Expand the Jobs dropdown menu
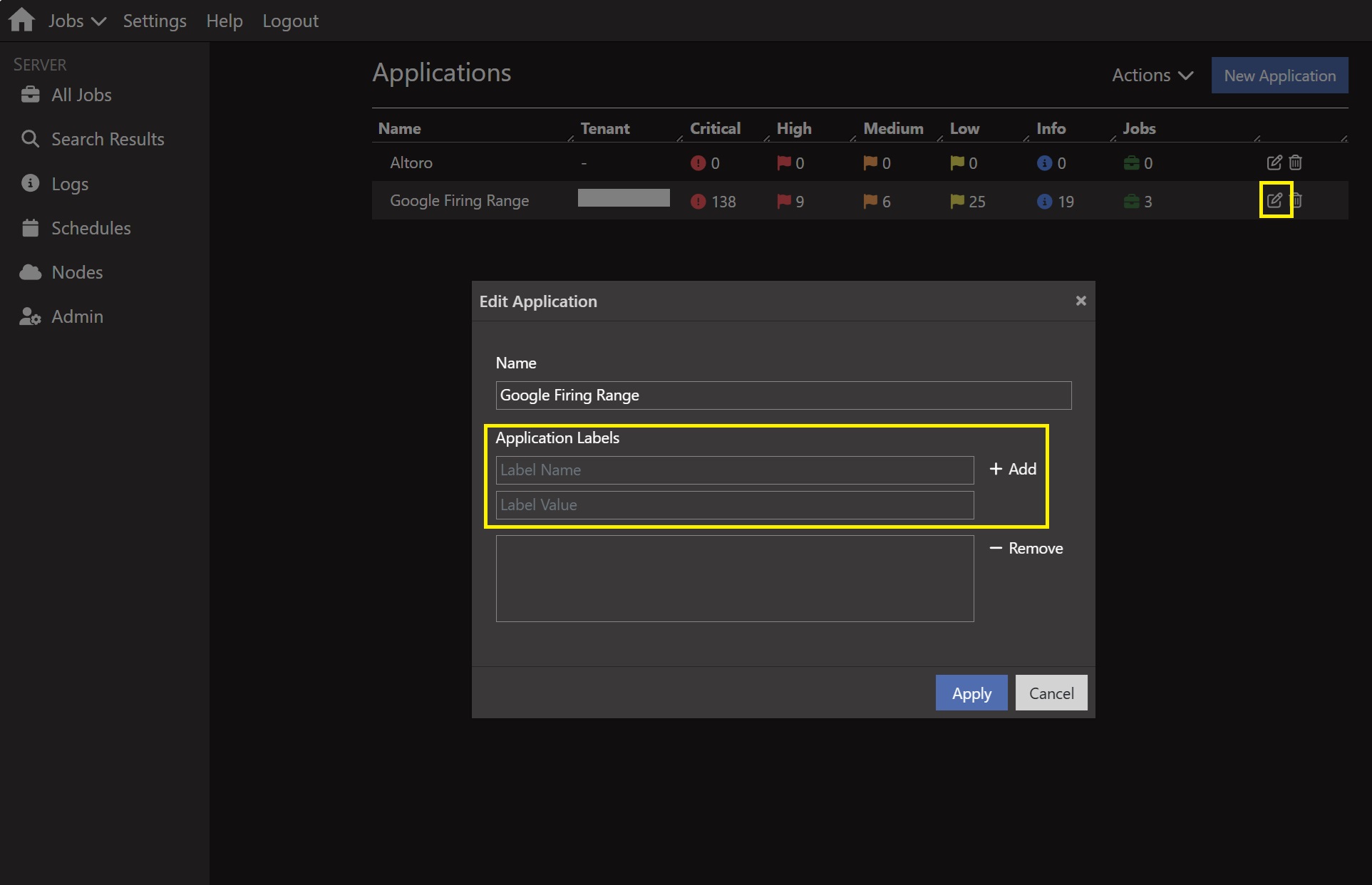 [77, 21]
